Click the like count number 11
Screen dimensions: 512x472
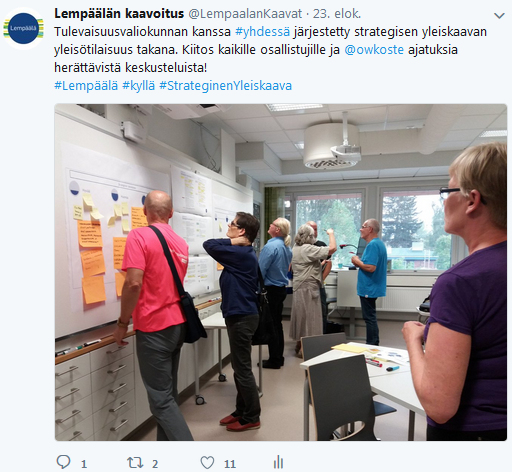tap(230, 464)
